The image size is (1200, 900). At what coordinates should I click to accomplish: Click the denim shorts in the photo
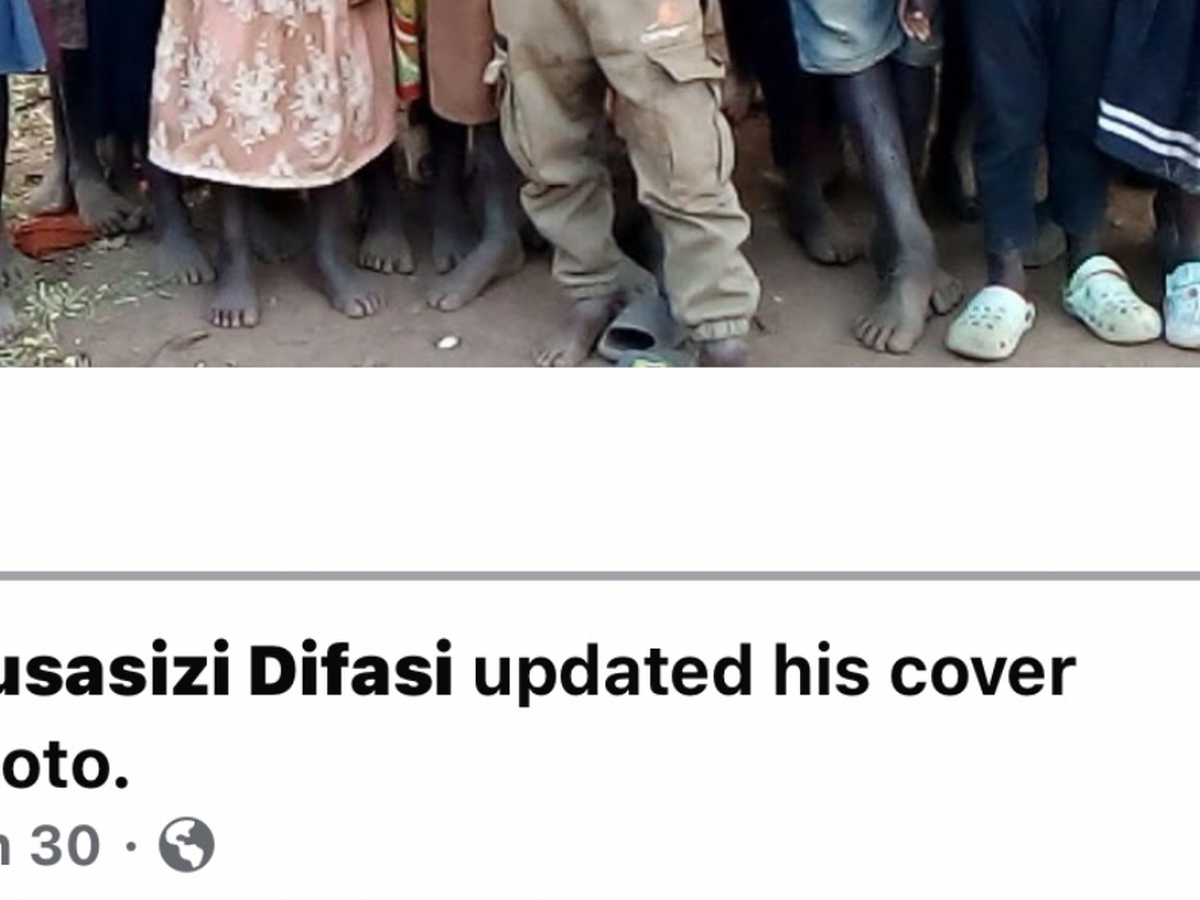coord(850,35)
